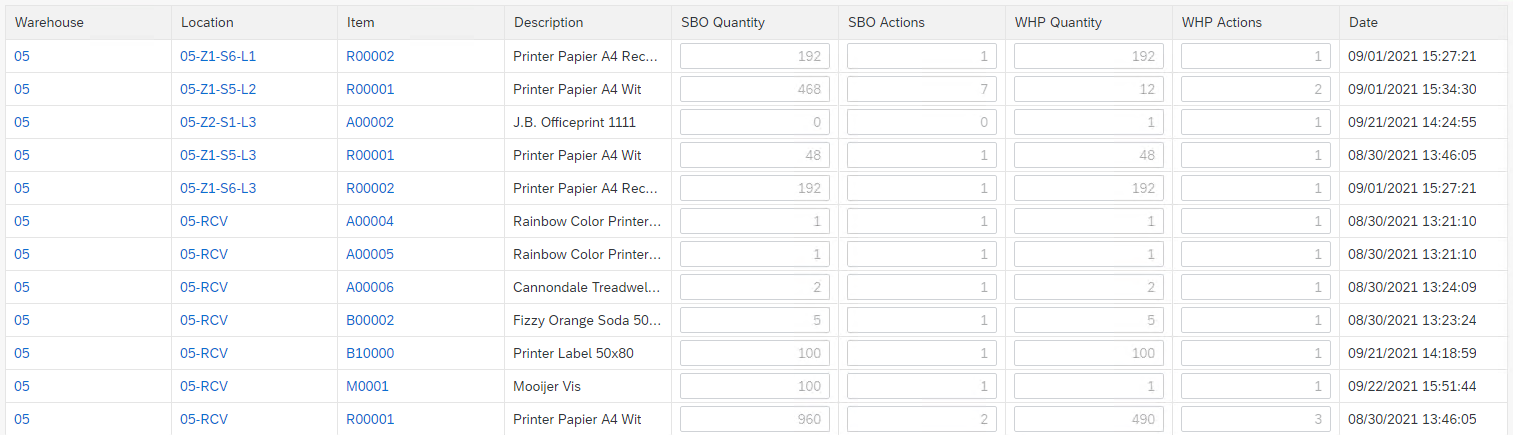This screenshot has width=1513, height=435.
Task: Select the SBO Quantity column header
Action: (723, 23)
